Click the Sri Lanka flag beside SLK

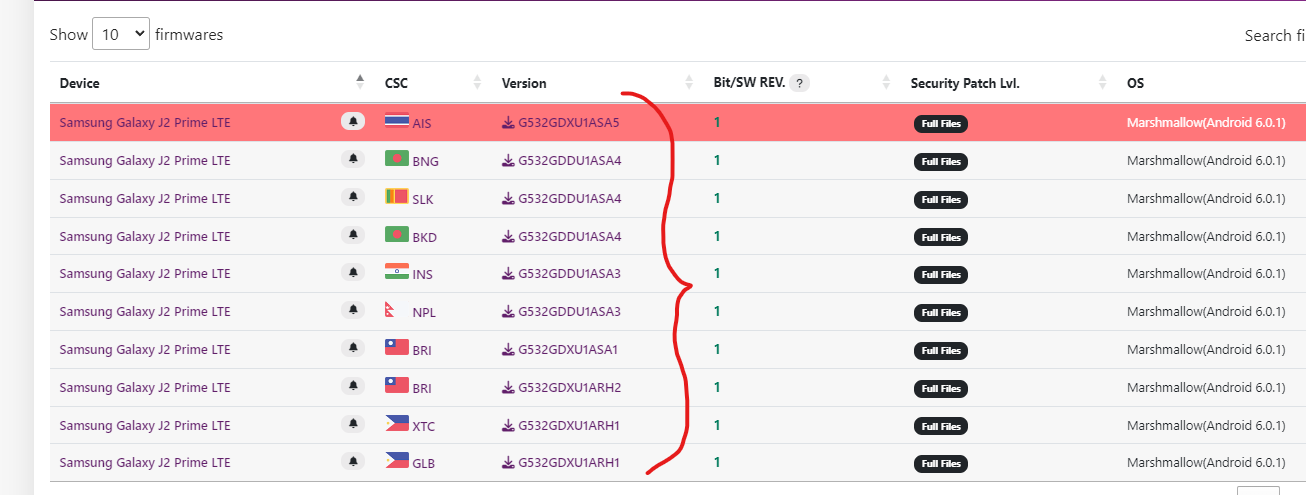396,197
